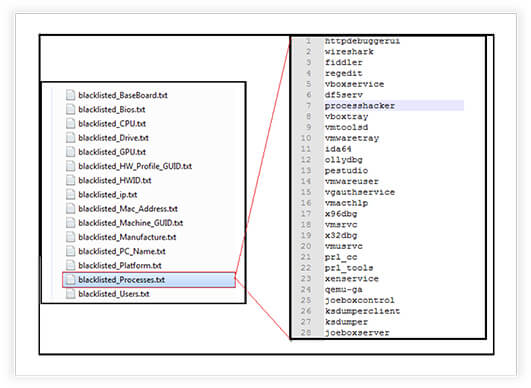Click the qemu-ga line in the editor
The height and width of the screenshot is (388, 531).
(344, 290)
